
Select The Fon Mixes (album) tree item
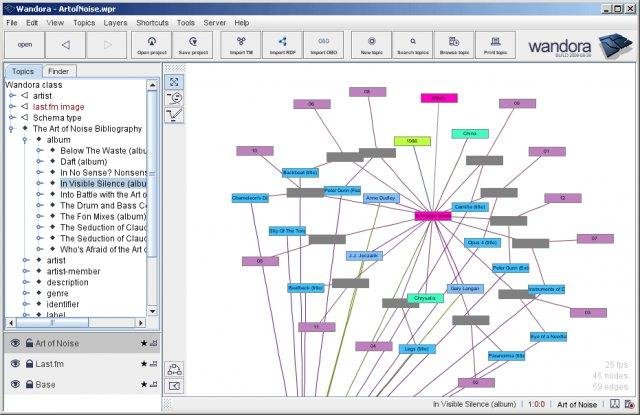point(103,216)
